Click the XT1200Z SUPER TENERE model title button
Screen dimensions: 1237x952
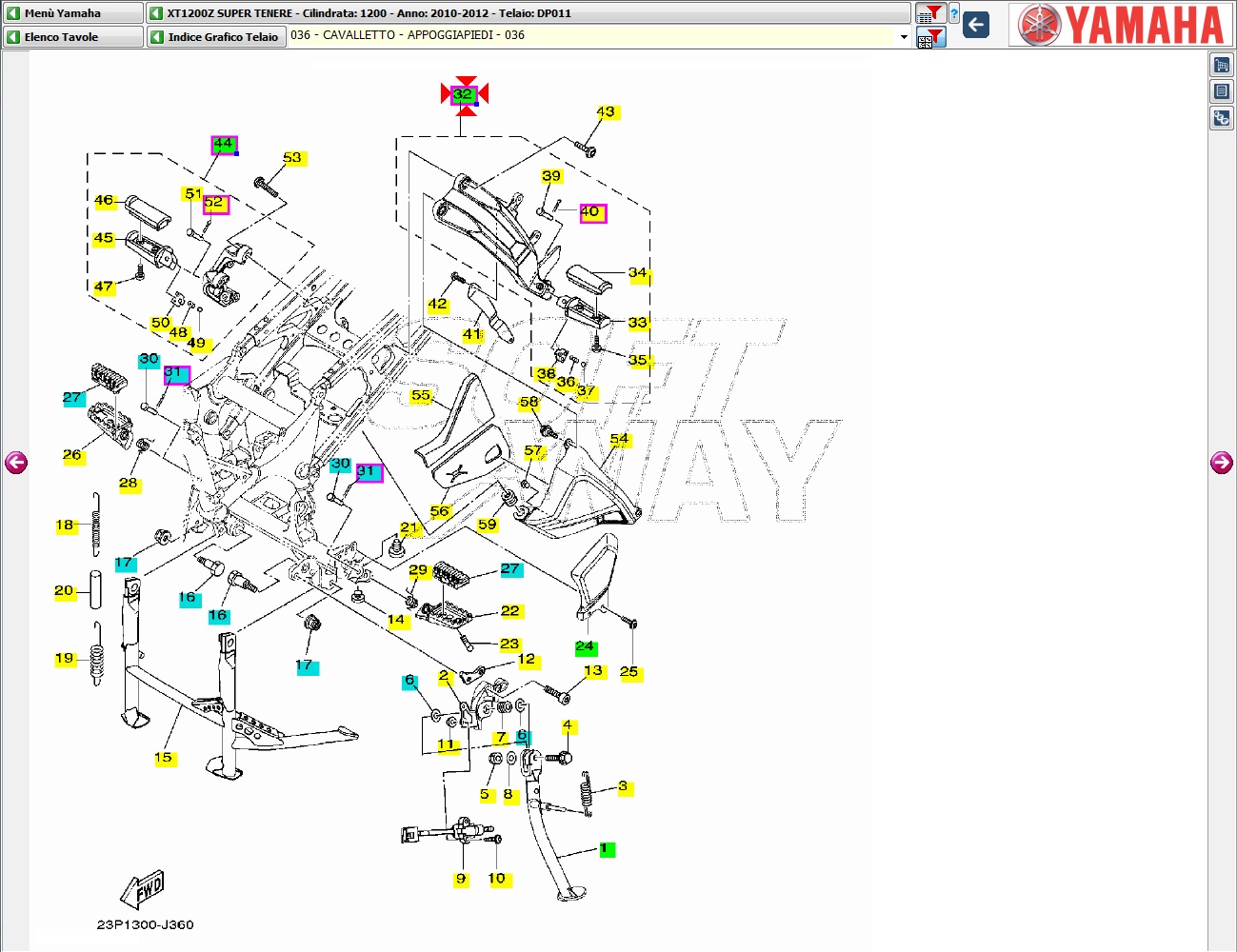pos(529,13)
